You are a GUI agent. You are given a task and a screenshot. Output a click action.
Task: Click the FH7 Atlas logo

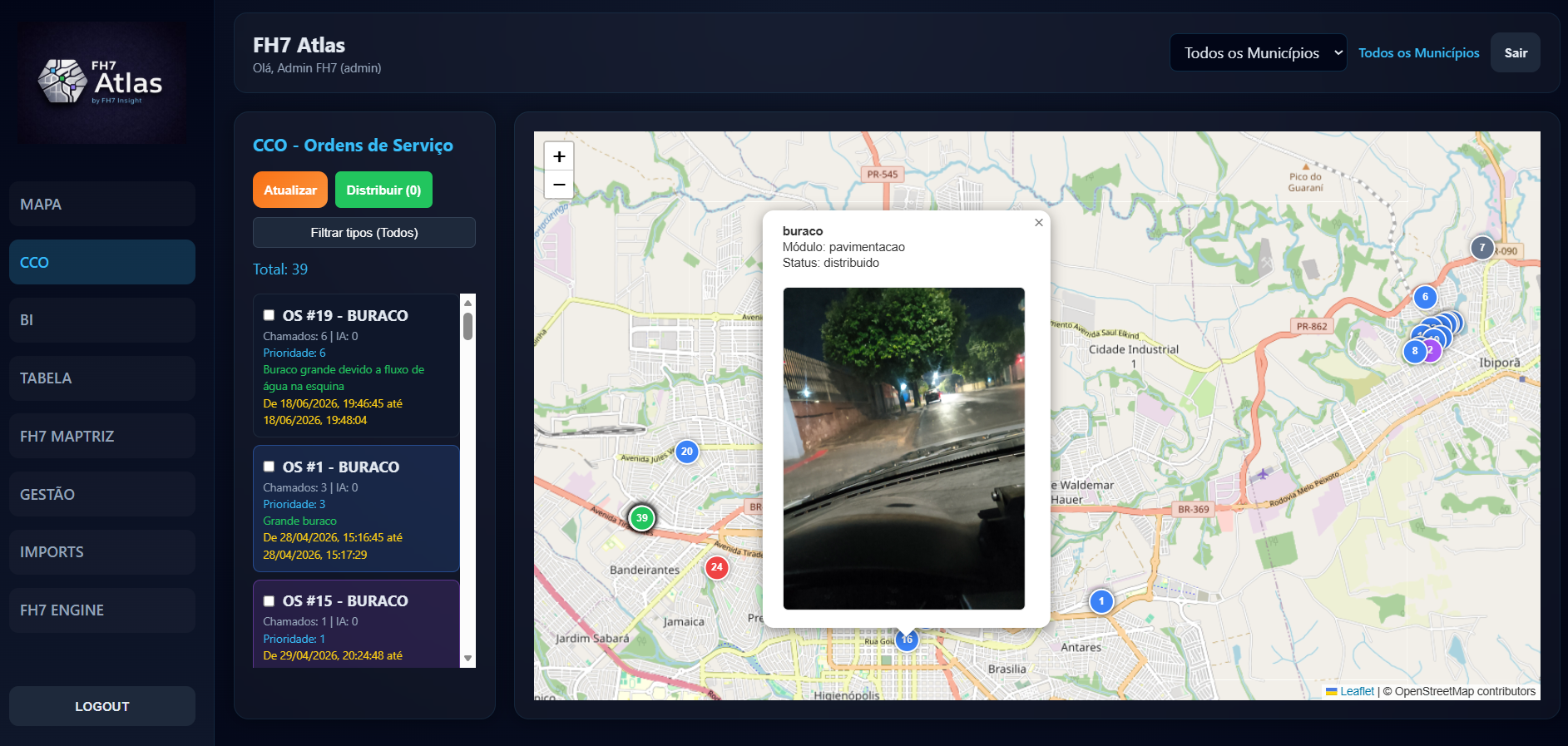coord(101,82)
